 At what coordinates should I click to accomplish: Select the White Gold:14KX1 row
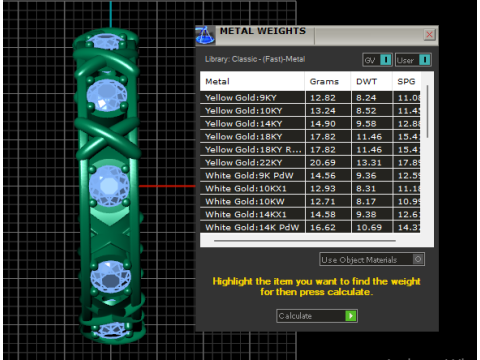pos(310,215)
